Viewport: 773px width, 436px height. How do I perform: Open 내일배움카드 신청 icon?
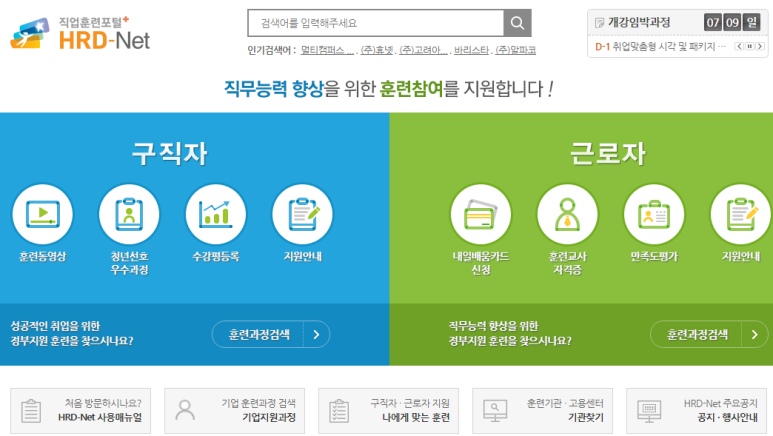pyautogui.click(x=481, y=214)
